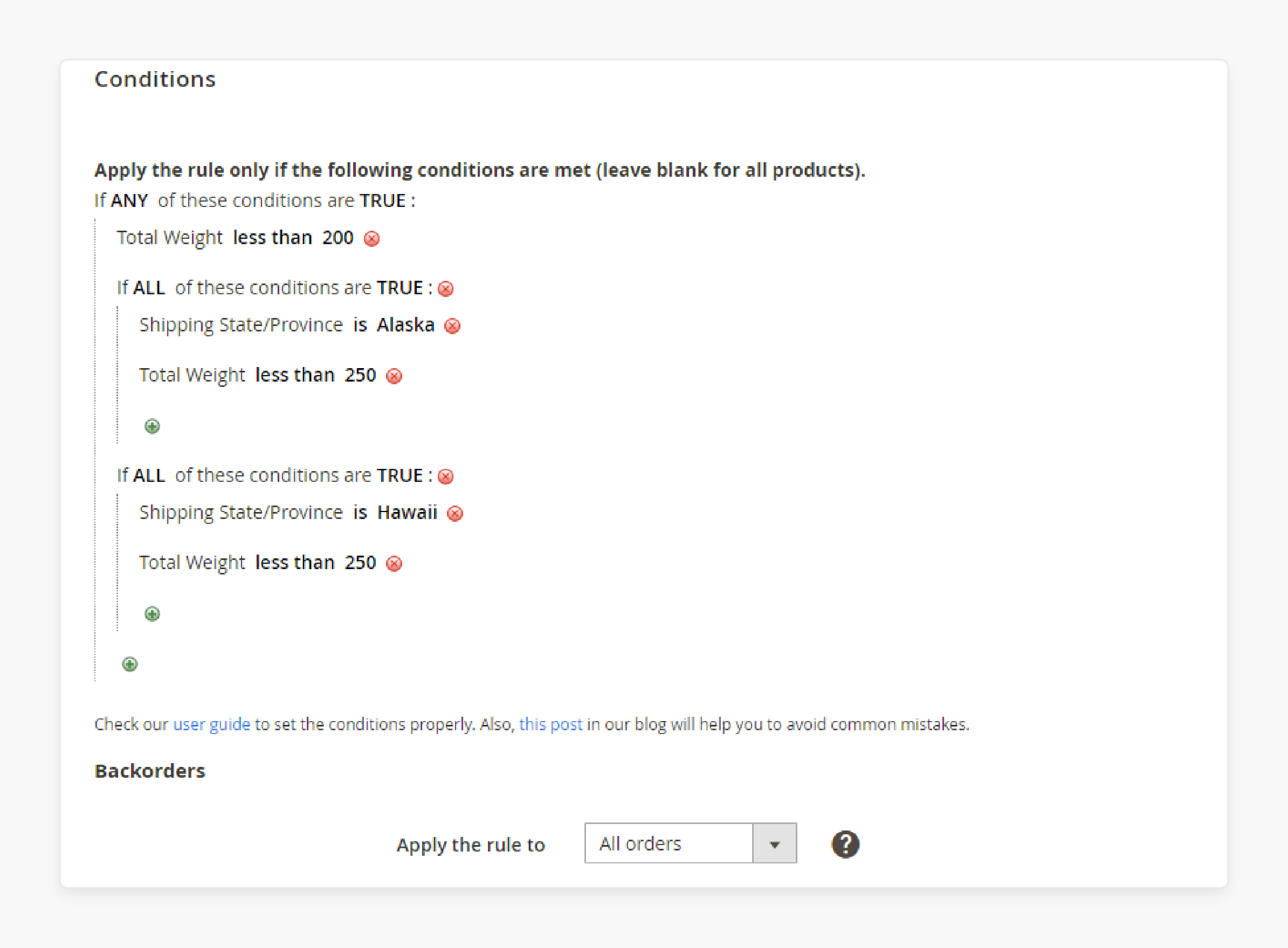Viewport: 1288px width, 948px height.
Task: Remove the Total Weight less than 200 condition
Action: [x=372, y=238]
